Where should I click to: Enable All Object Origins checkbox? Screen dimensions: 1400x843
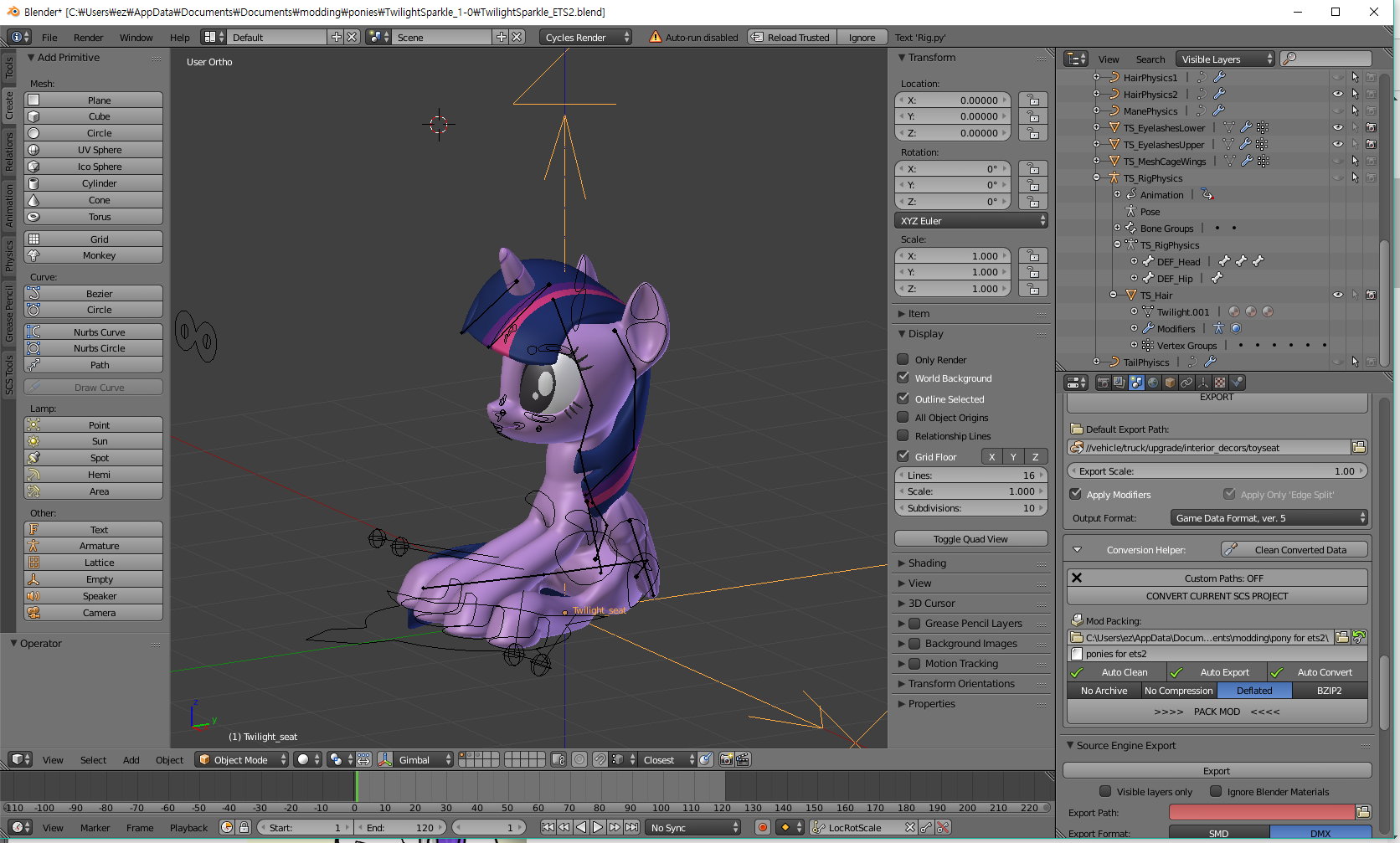coord(903,417)
